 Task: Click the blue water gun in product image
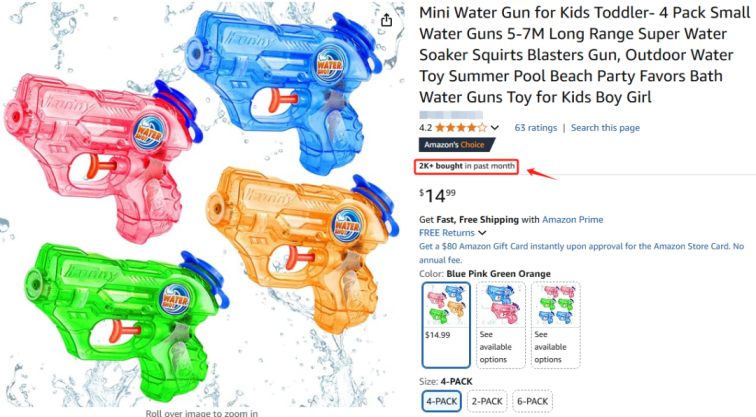pos(283,87)
